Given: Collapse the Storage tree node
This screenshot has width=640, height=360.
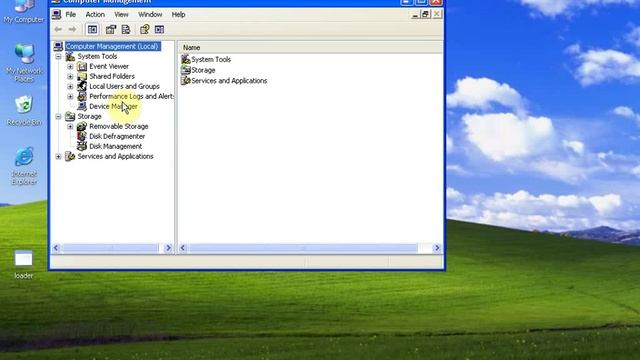Looking at the screenshot, I should pyautogui.click(x=58, y=116).
